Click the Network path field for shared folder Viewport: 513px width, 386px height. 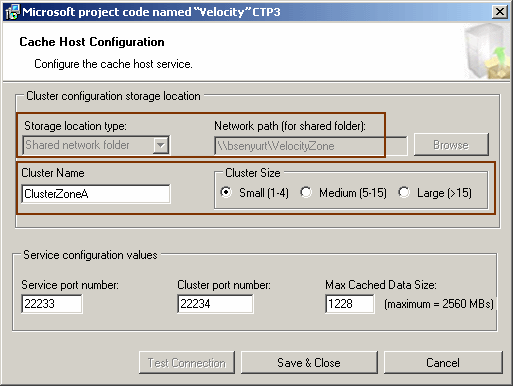click(x=311, y=146)
